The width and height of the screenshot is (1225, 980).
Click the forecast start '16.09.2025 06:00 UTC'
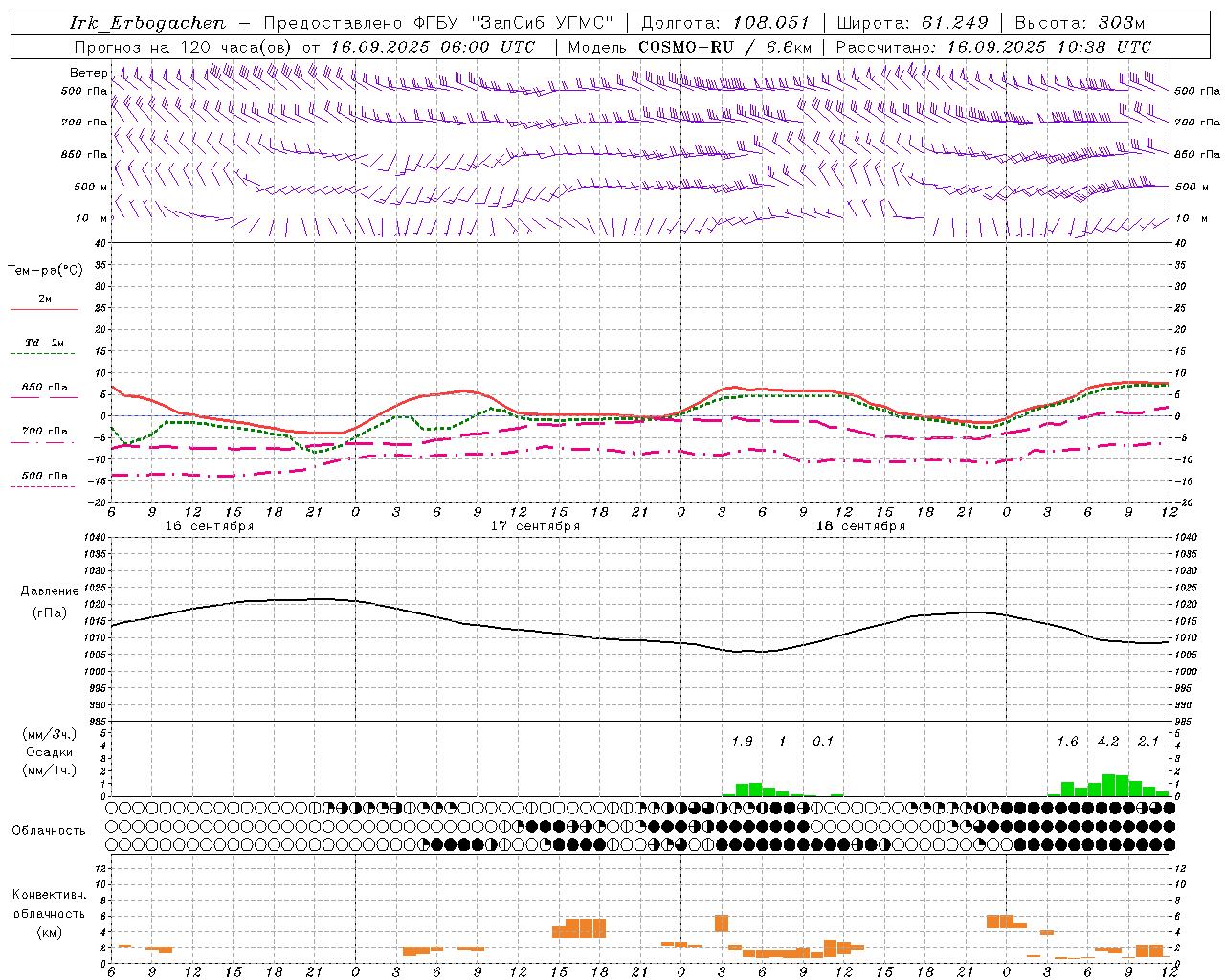tap(433, 47)
